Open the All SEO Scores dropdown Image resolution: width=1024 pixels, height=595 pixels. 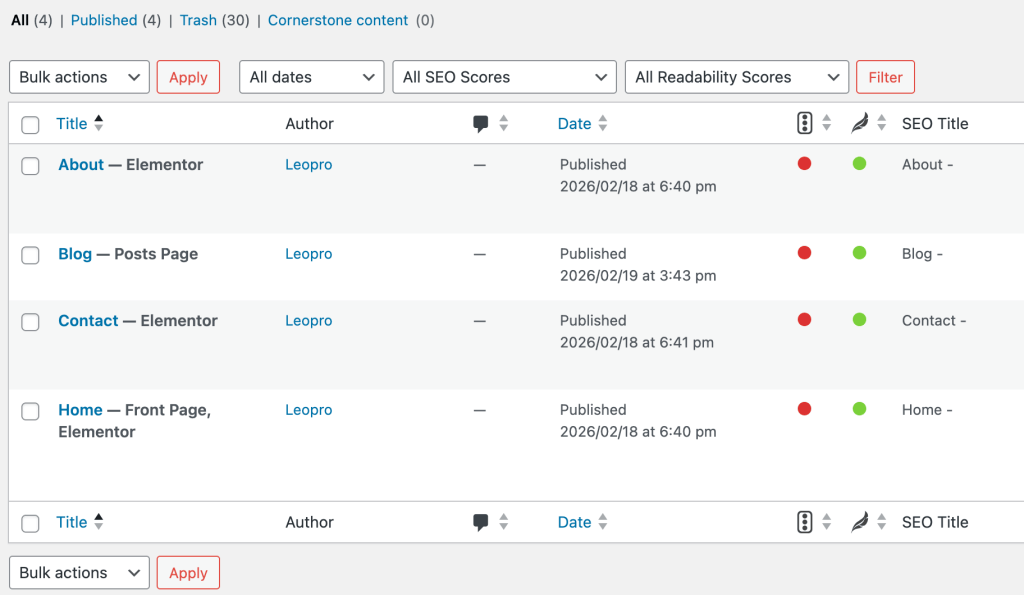click(x=504, y=76)
